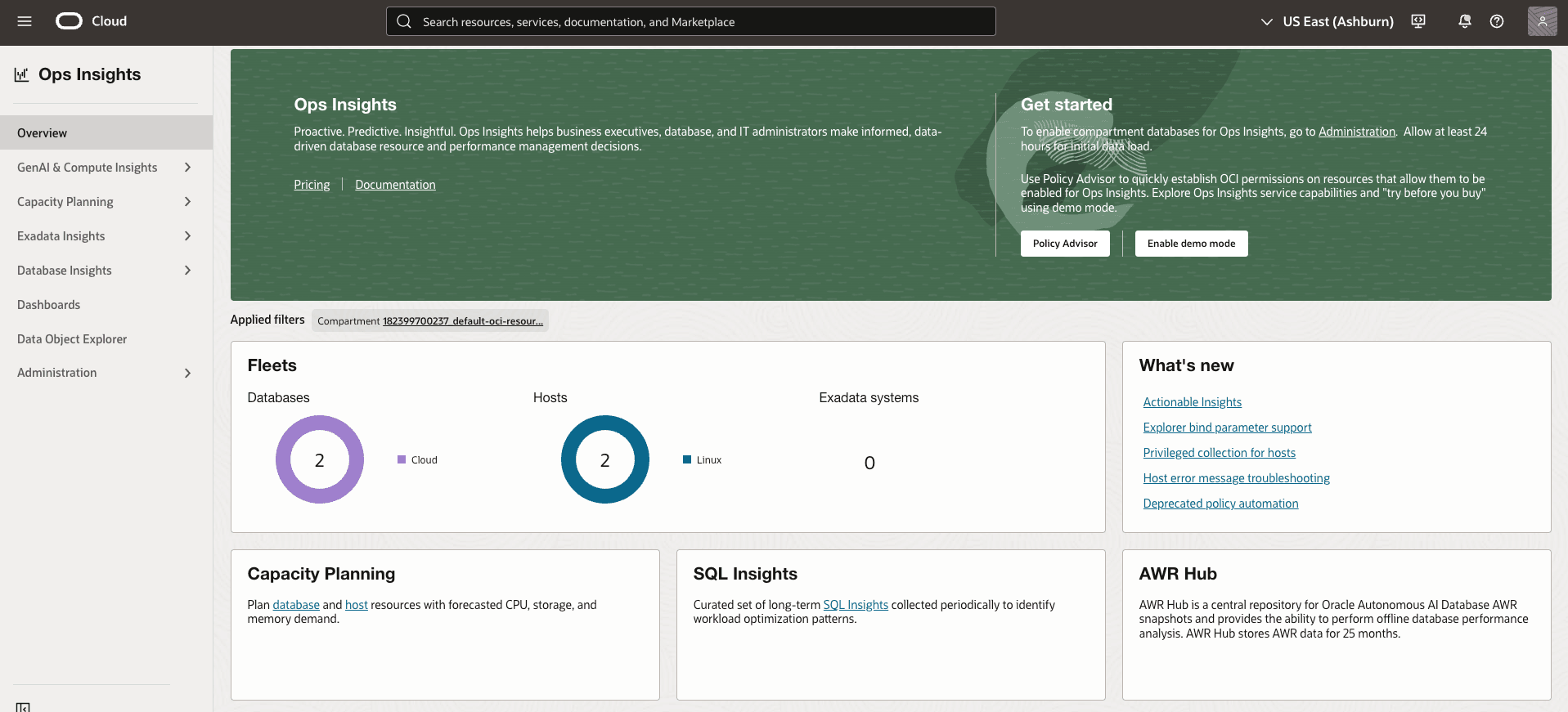
Task: Open GenAI & Compute Insights menu item
Action: pos(87,168)
